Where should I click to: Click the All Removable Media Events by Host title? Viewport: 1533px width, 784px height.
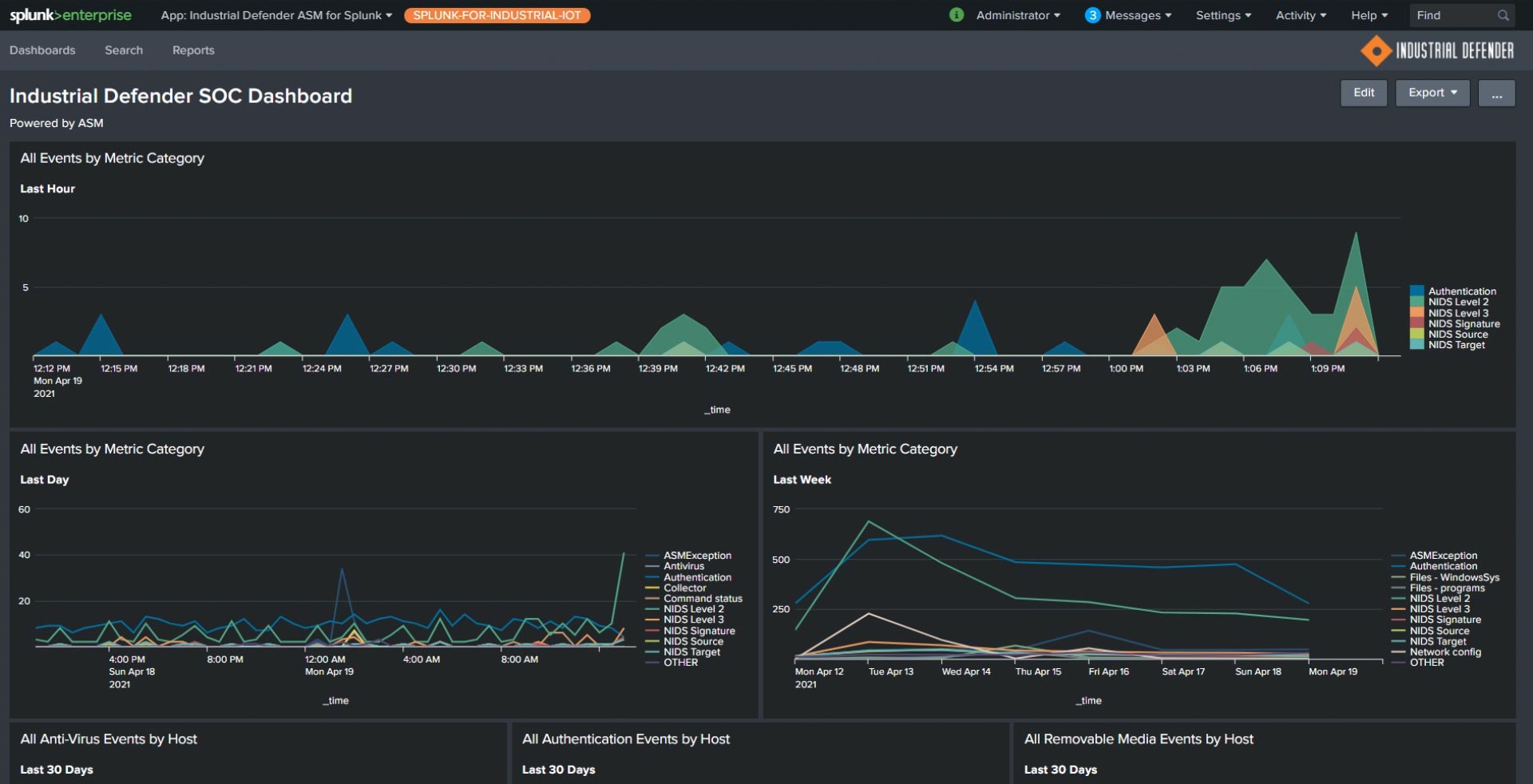[1139, 739]
